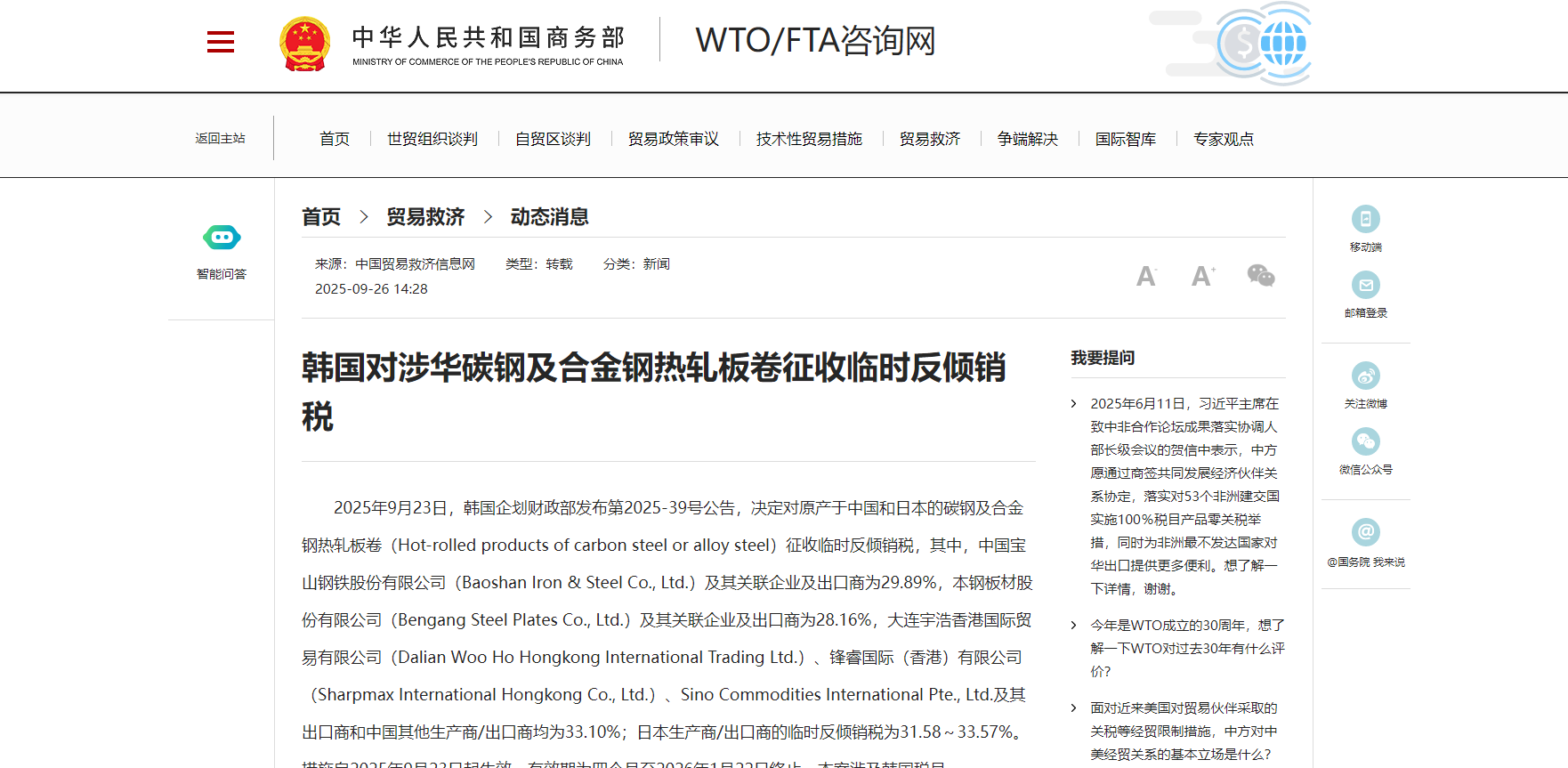Open the 贸易救济 navigation menu item
This screenshot has width=1568, height=768.
[x=929, y=139]
